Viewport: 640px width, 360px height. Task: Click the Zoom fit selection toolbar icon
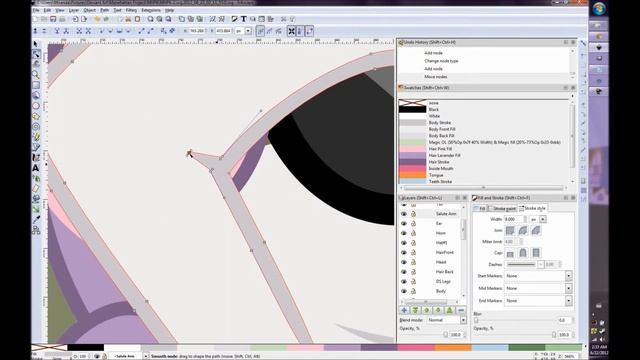coord(151,19)
